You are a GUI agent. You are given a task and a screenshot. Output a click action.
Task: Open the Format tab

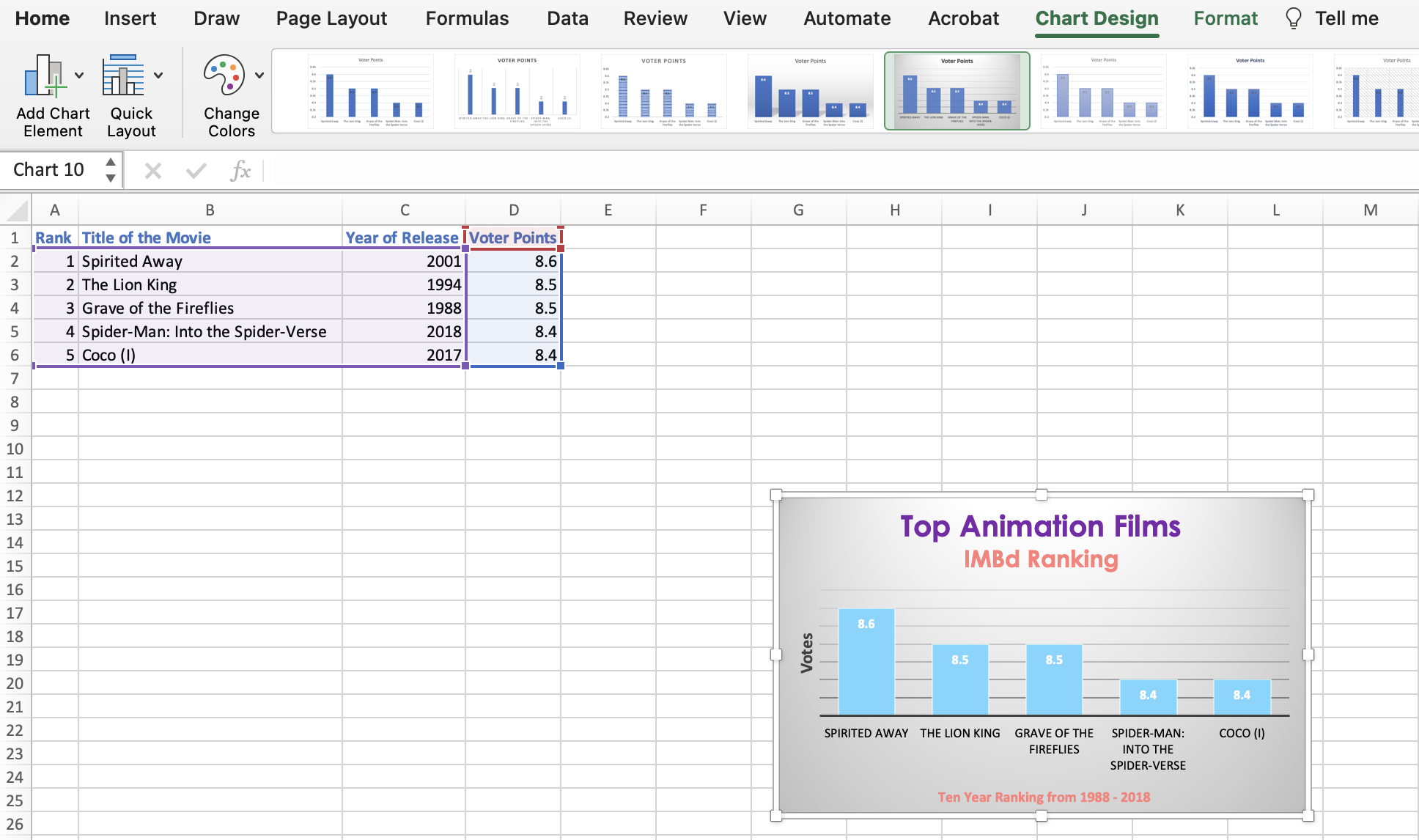(1225, 18)
